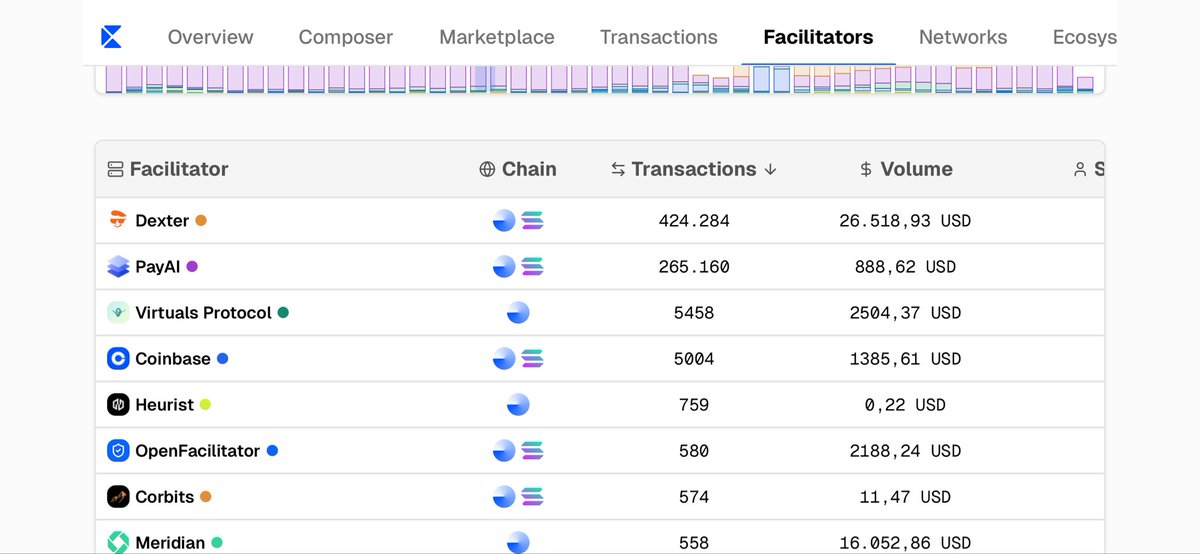Click the Virtuals Protocol name

coord(203,313)
